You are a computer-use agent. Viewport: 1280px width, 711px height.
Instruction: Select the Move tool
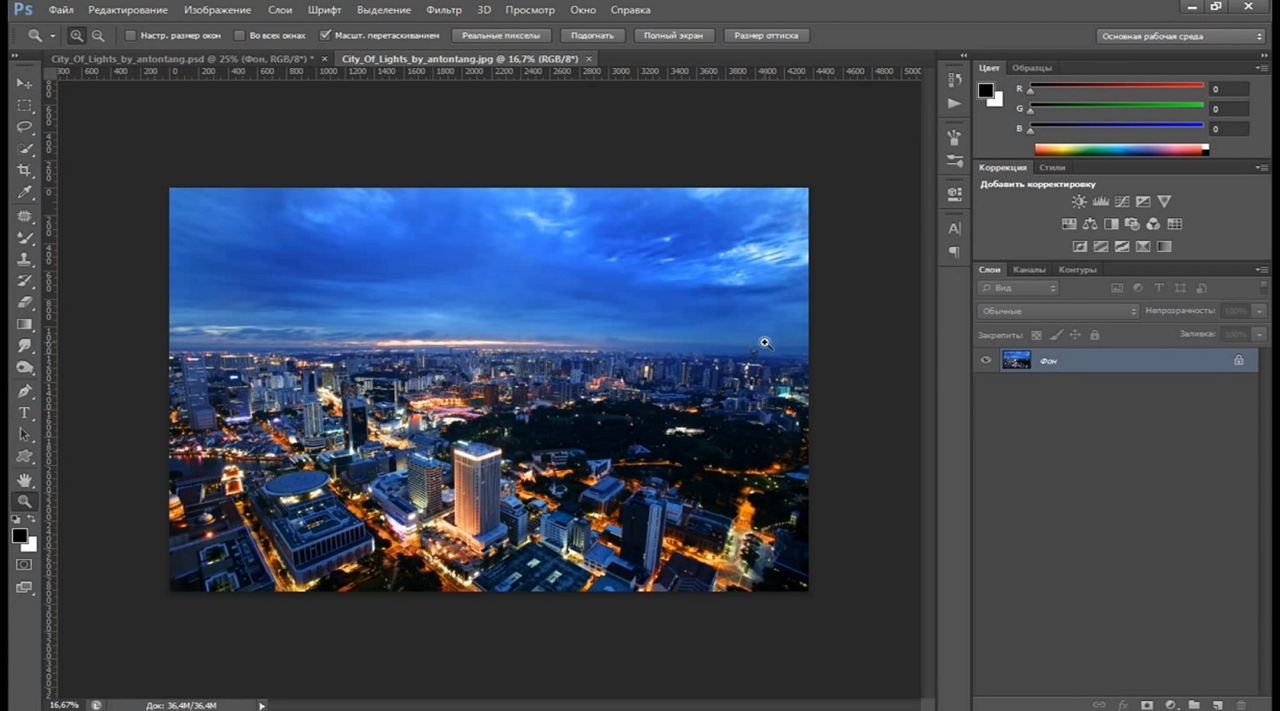[x=25, y=83]
